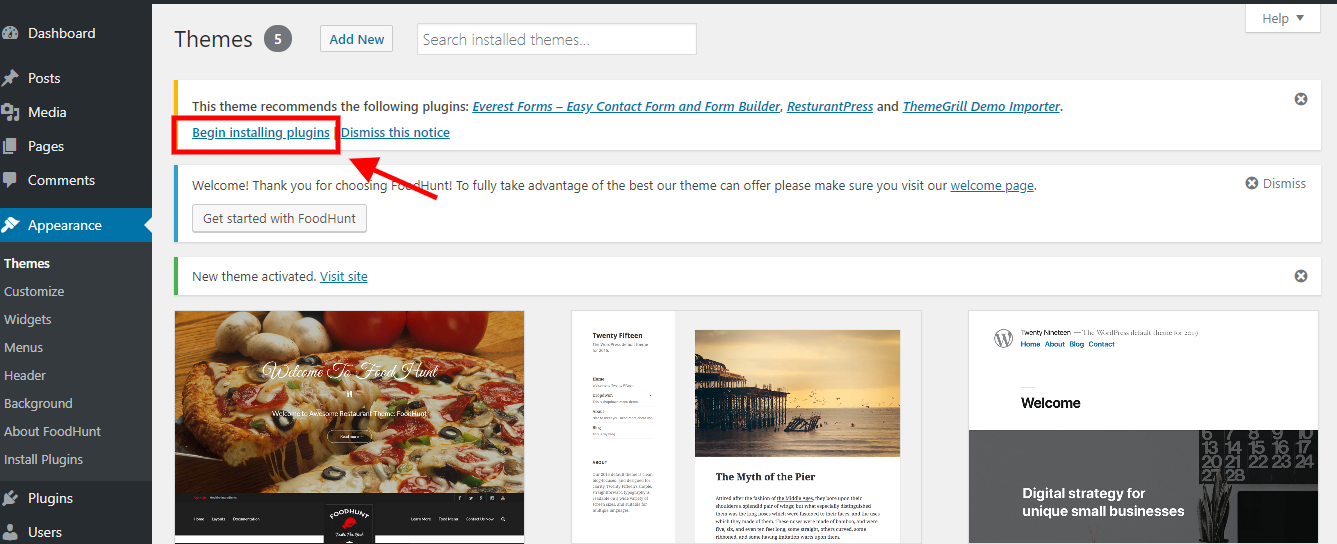Click the Pages icon in sidebar
The width and height of the screenshot is (1337, 544).
11,146
